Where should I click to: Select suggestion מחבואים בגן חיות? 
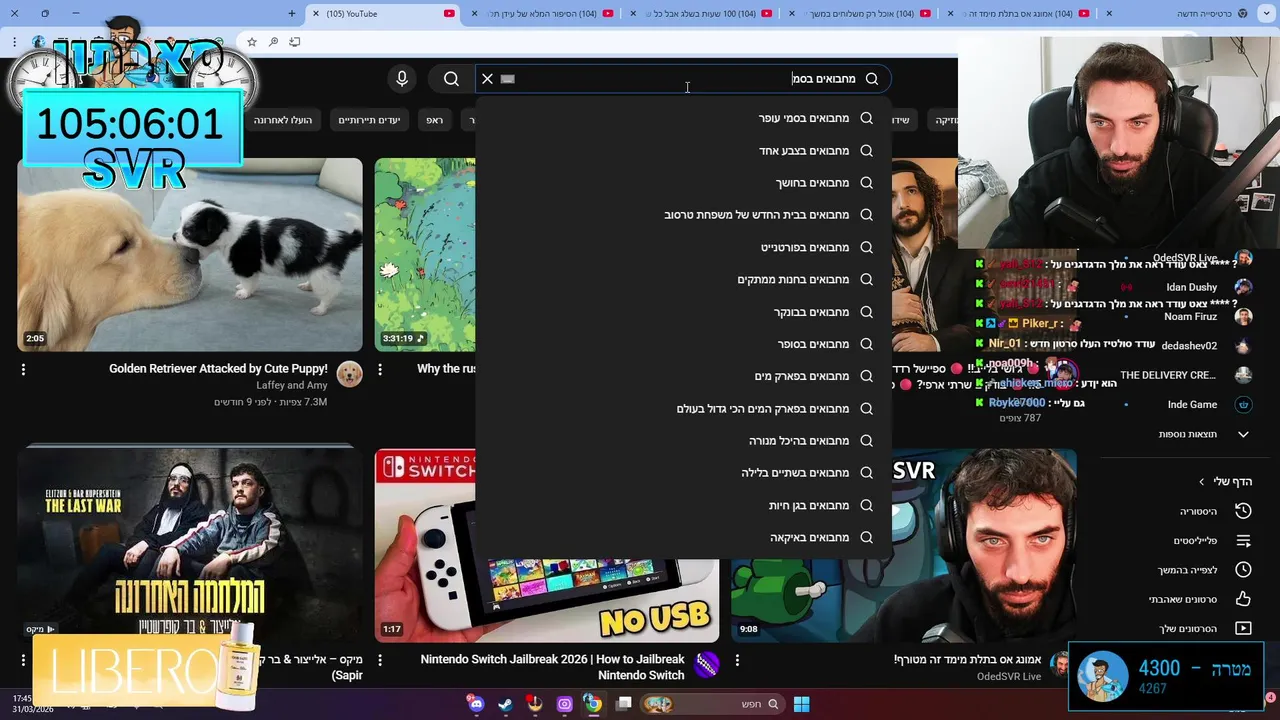point(683,505)
